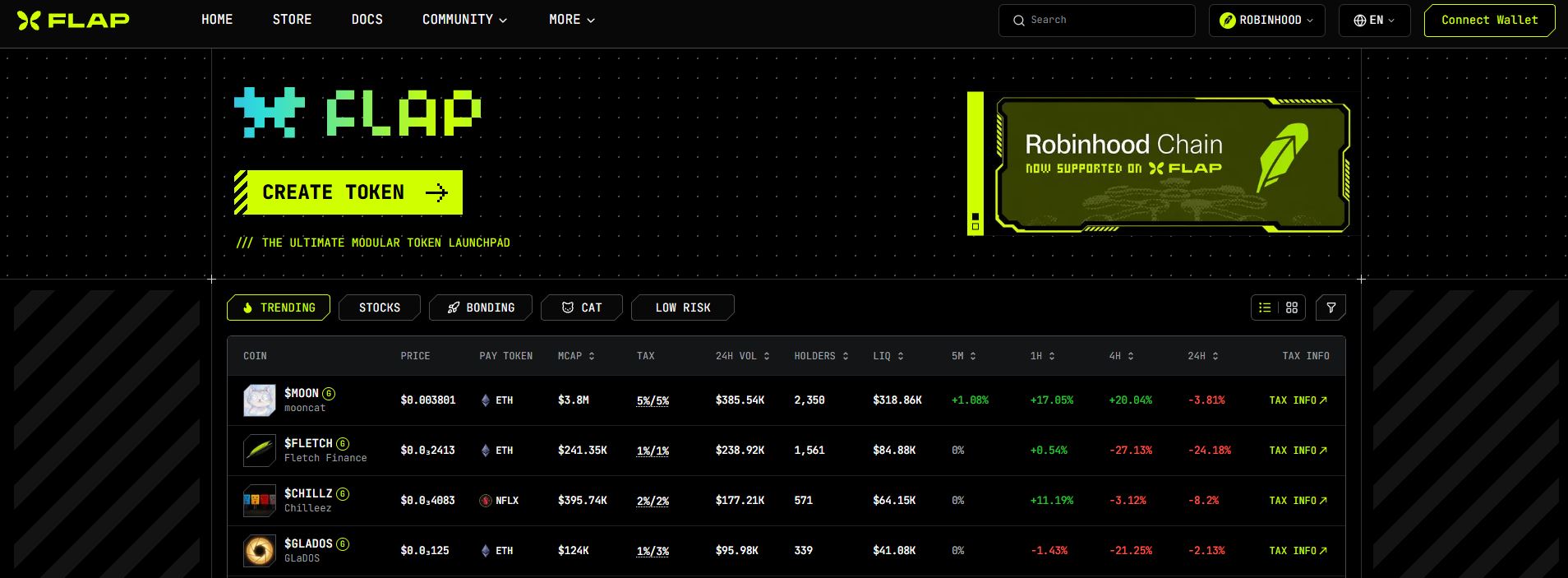This screenshot has height=578, width=1568.
Task: Click the 1%/3% tax value for $GLADOS
Action: [x=653, y=551]
